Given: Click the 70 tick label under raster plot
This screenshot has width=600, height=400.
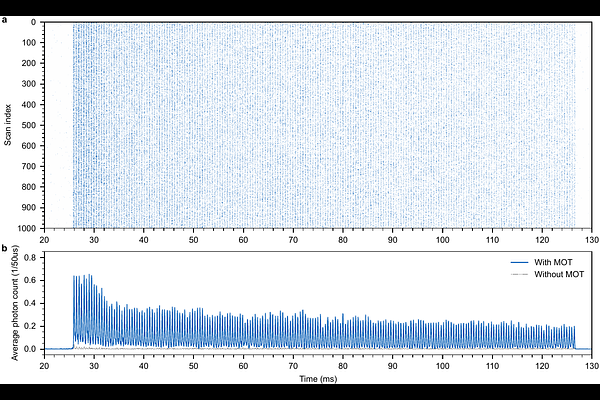Looking at the screenshot, I should [293, 240].
